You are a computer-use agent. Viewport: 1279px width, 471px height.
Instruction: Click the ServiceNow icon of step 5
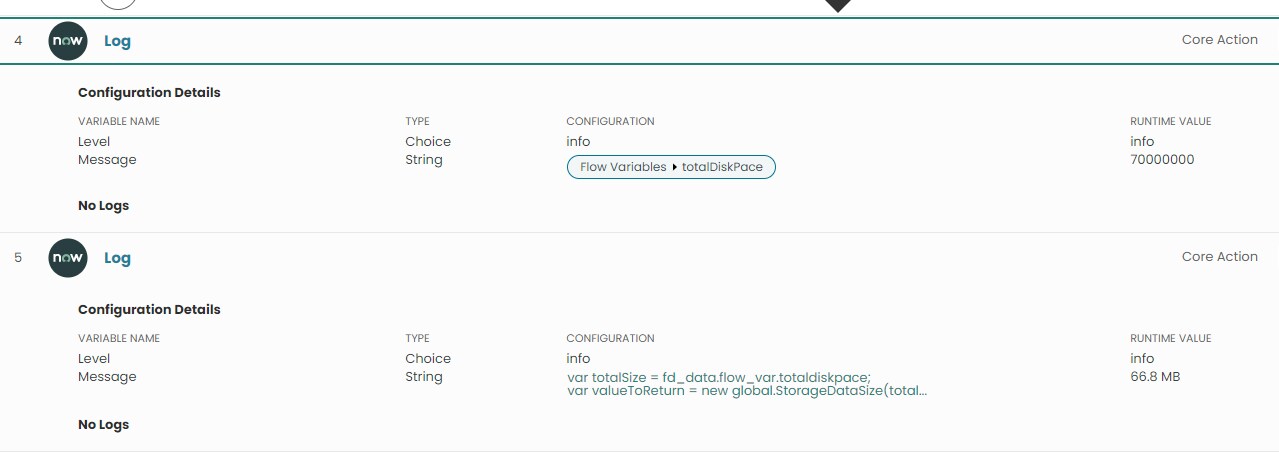(68, 258)
